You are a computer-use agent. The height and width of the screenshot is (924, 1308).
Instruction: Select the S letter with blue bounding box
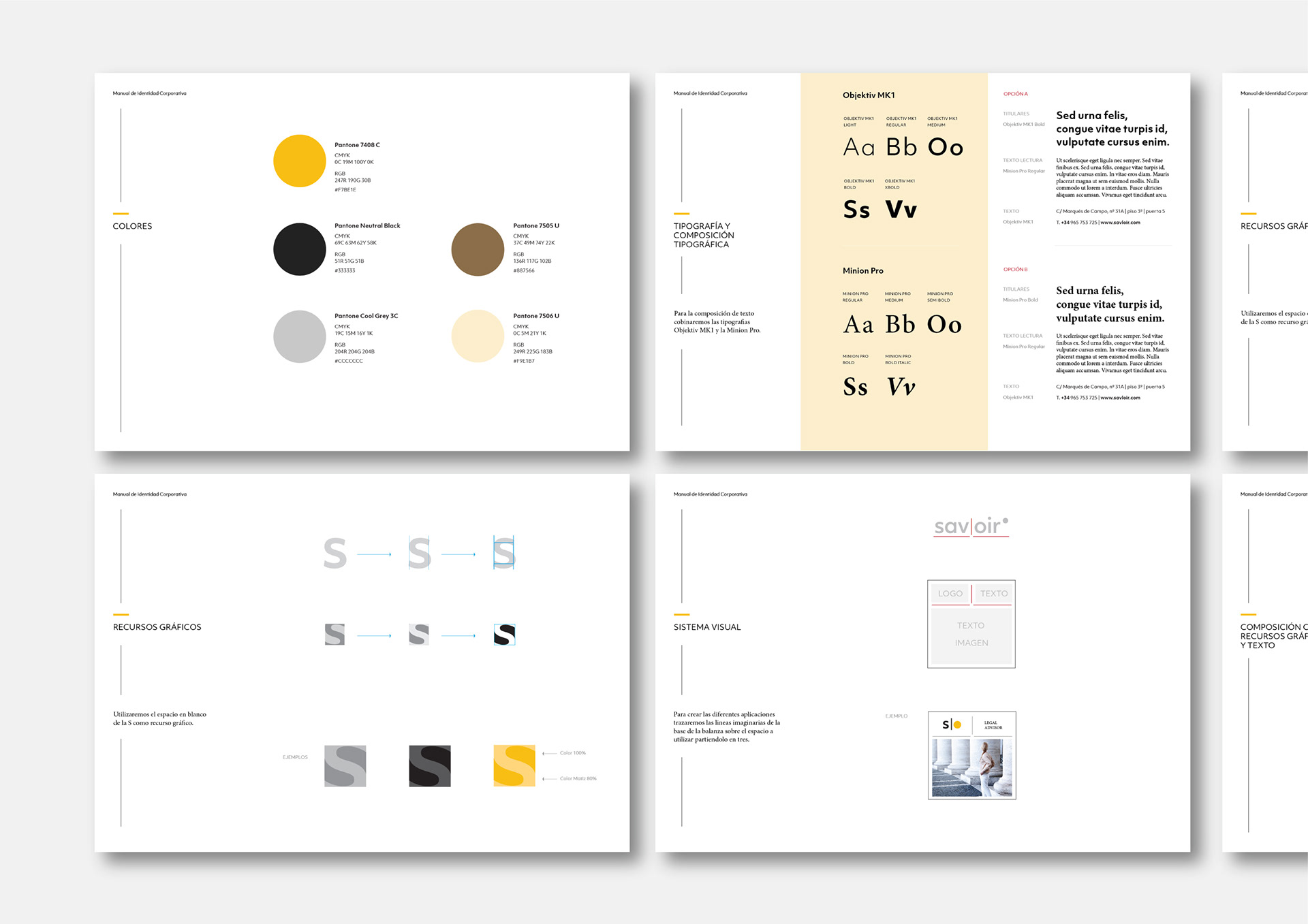tap(504, 553)
